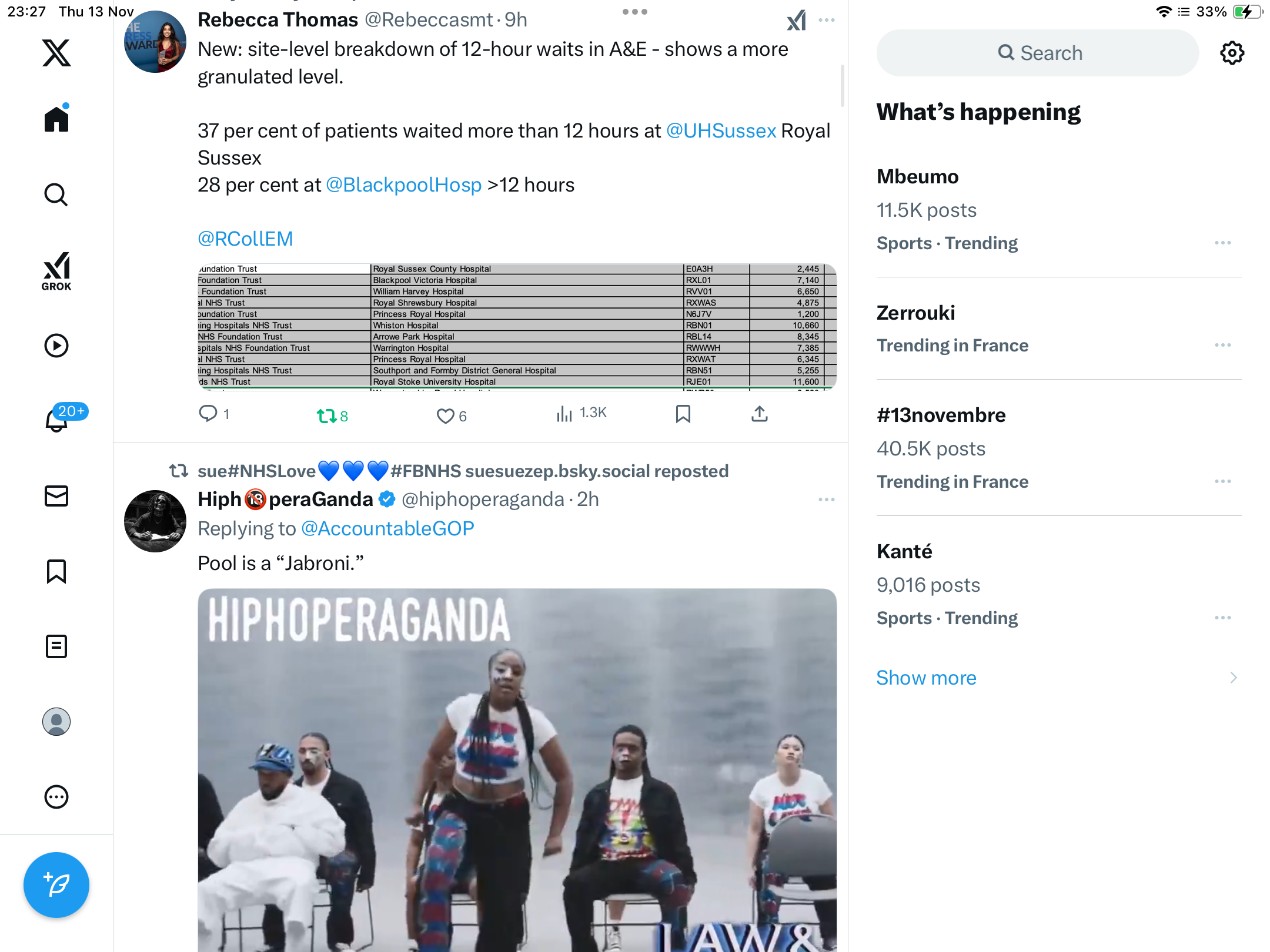Open Messages envelope icon
The image size is (1270, 952).
pyautogui.click(x=56, y=496)
